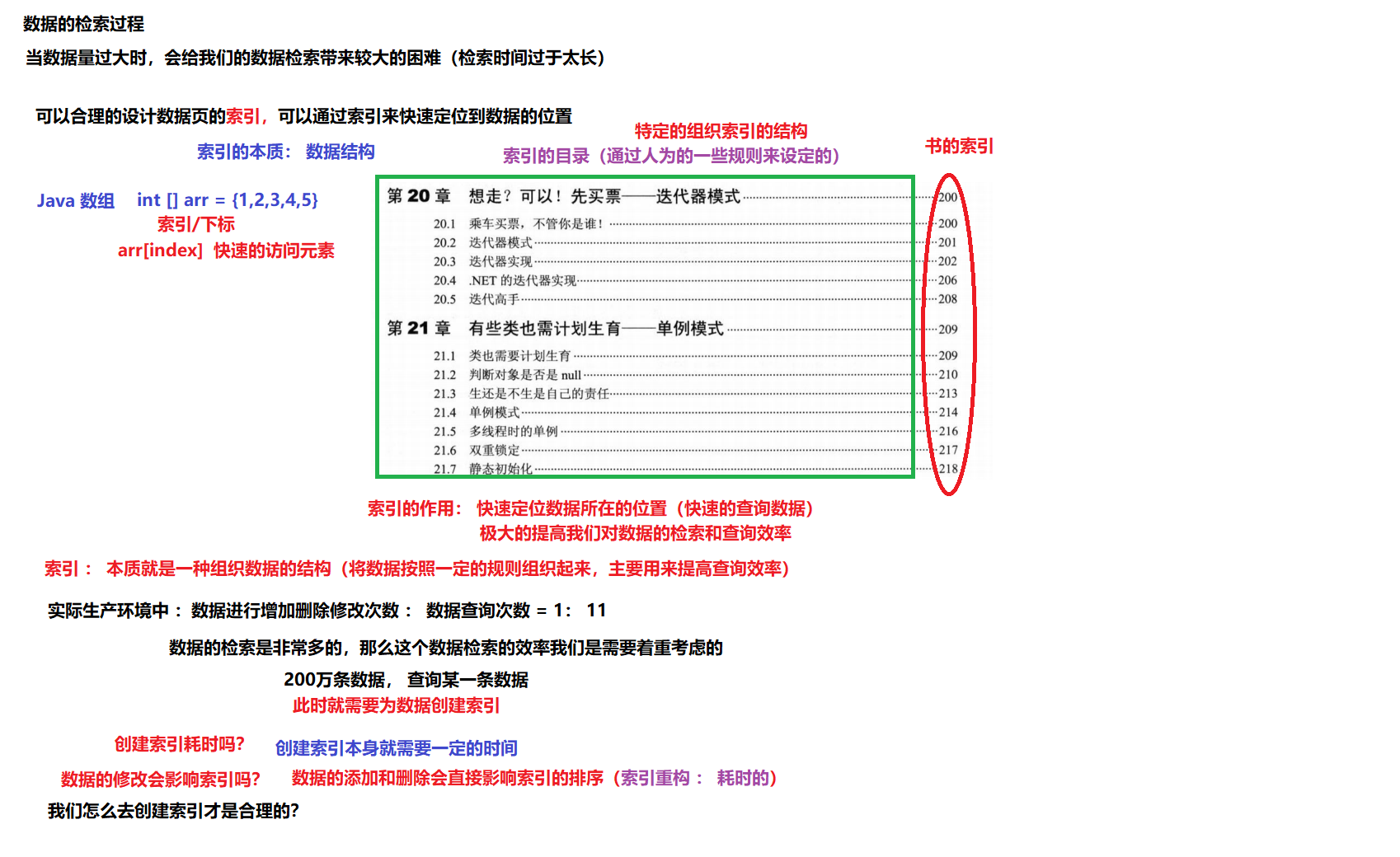This screenshot has width=1400, height=857.
Task: Click the red circled 书的索引 label
Action: pos(960,146)
